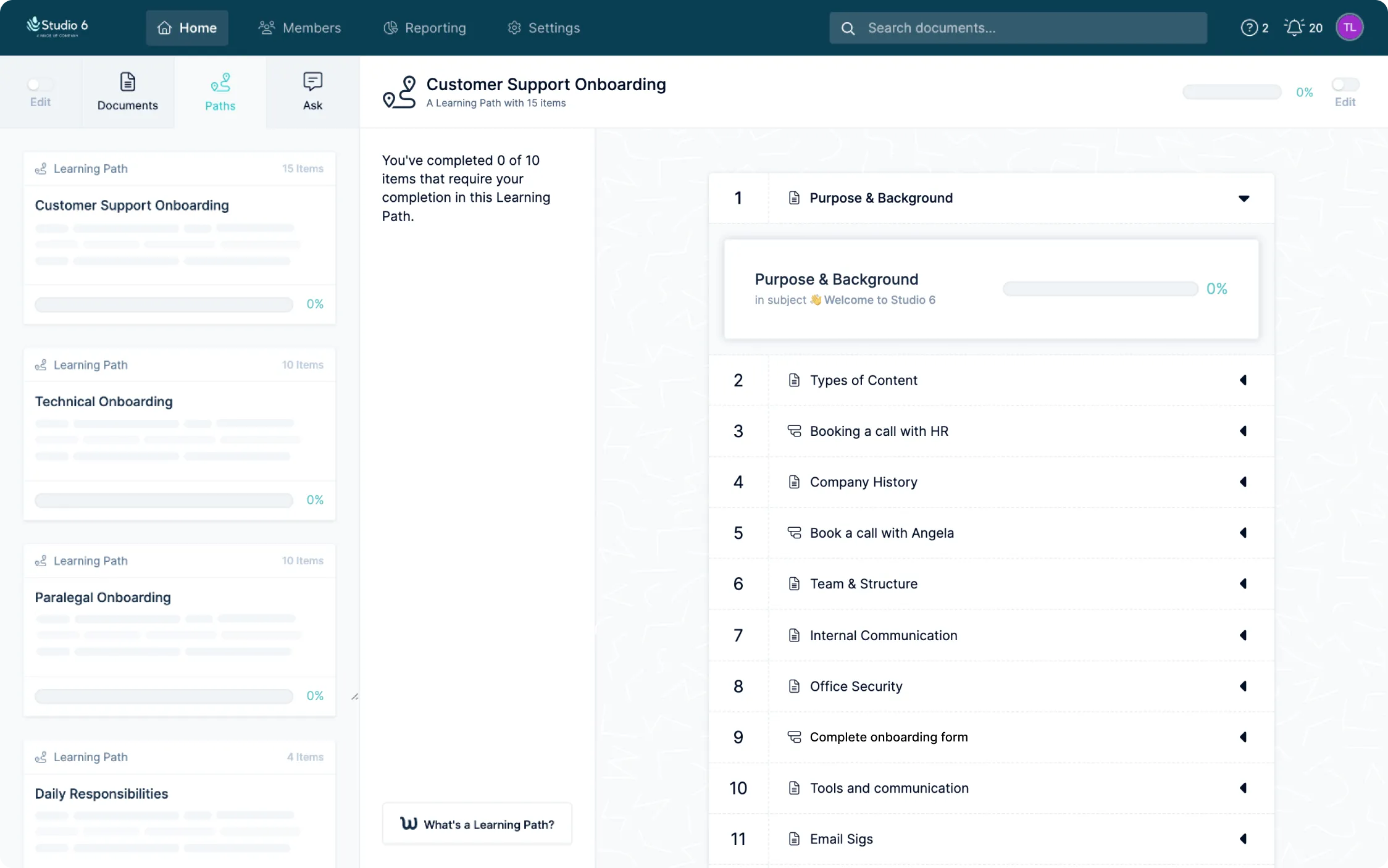Click the Home house icon
1388x868 pixels.
[x=164, y=28]
